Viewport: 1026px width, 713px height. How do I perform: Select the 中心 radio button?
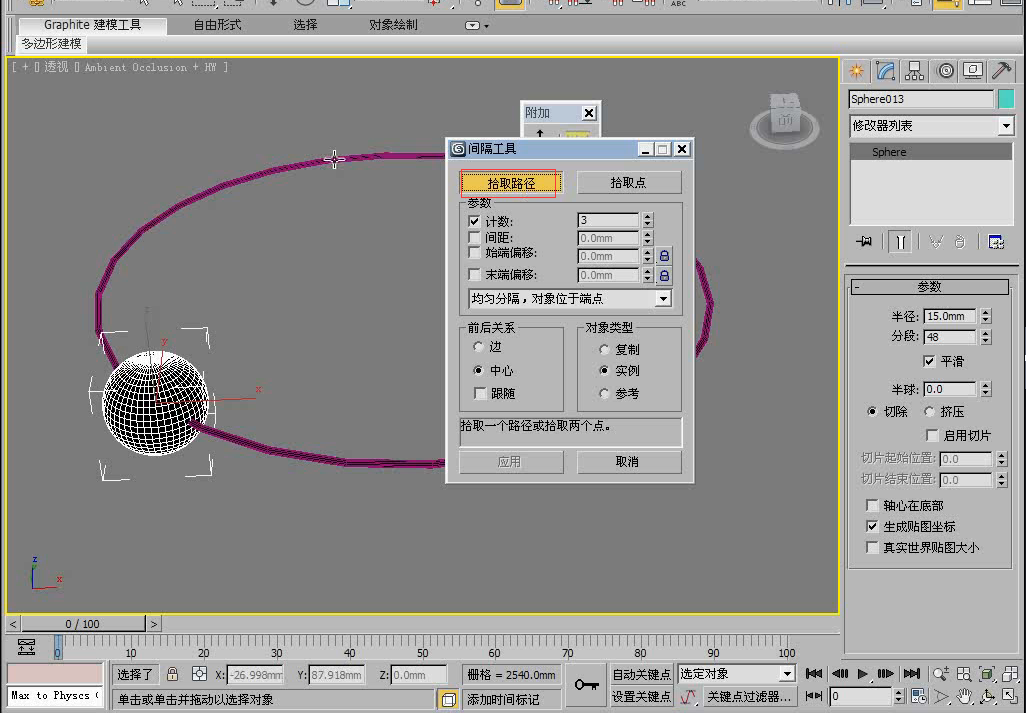coord(478,370)
